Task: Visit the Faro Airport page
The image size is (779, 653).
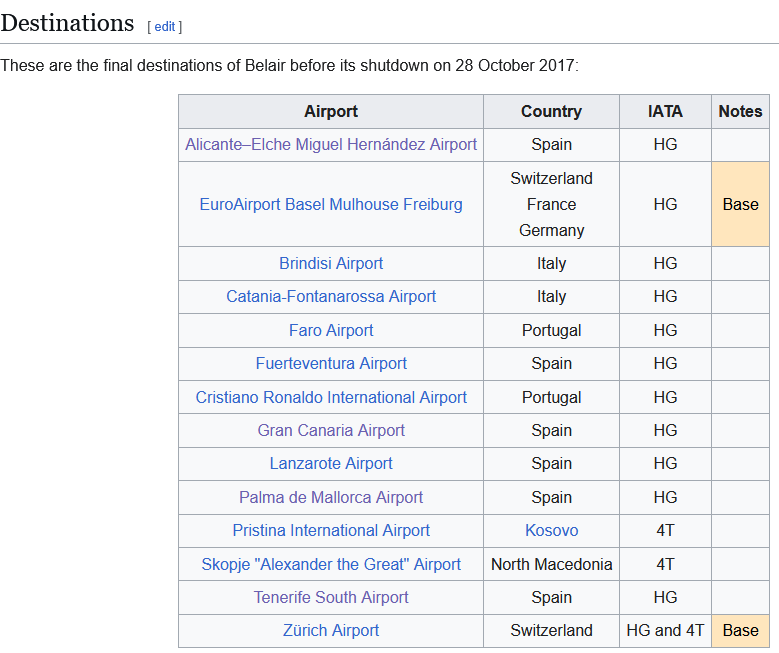Action: tap(331, 330)
